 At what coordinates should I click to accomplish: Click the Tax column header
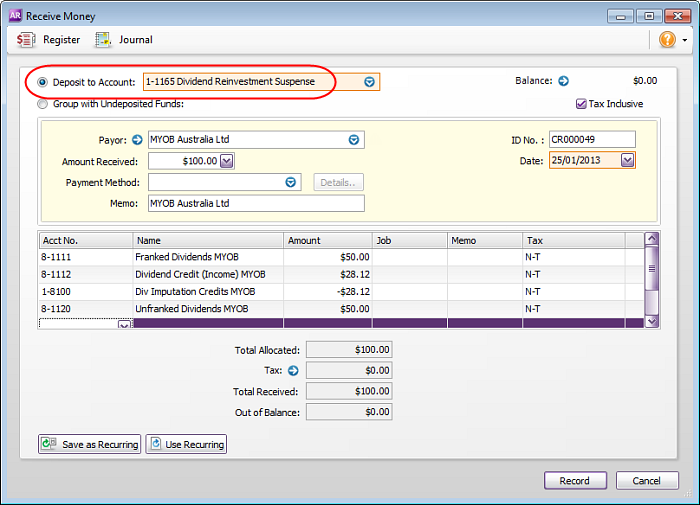tap(574, 240)
